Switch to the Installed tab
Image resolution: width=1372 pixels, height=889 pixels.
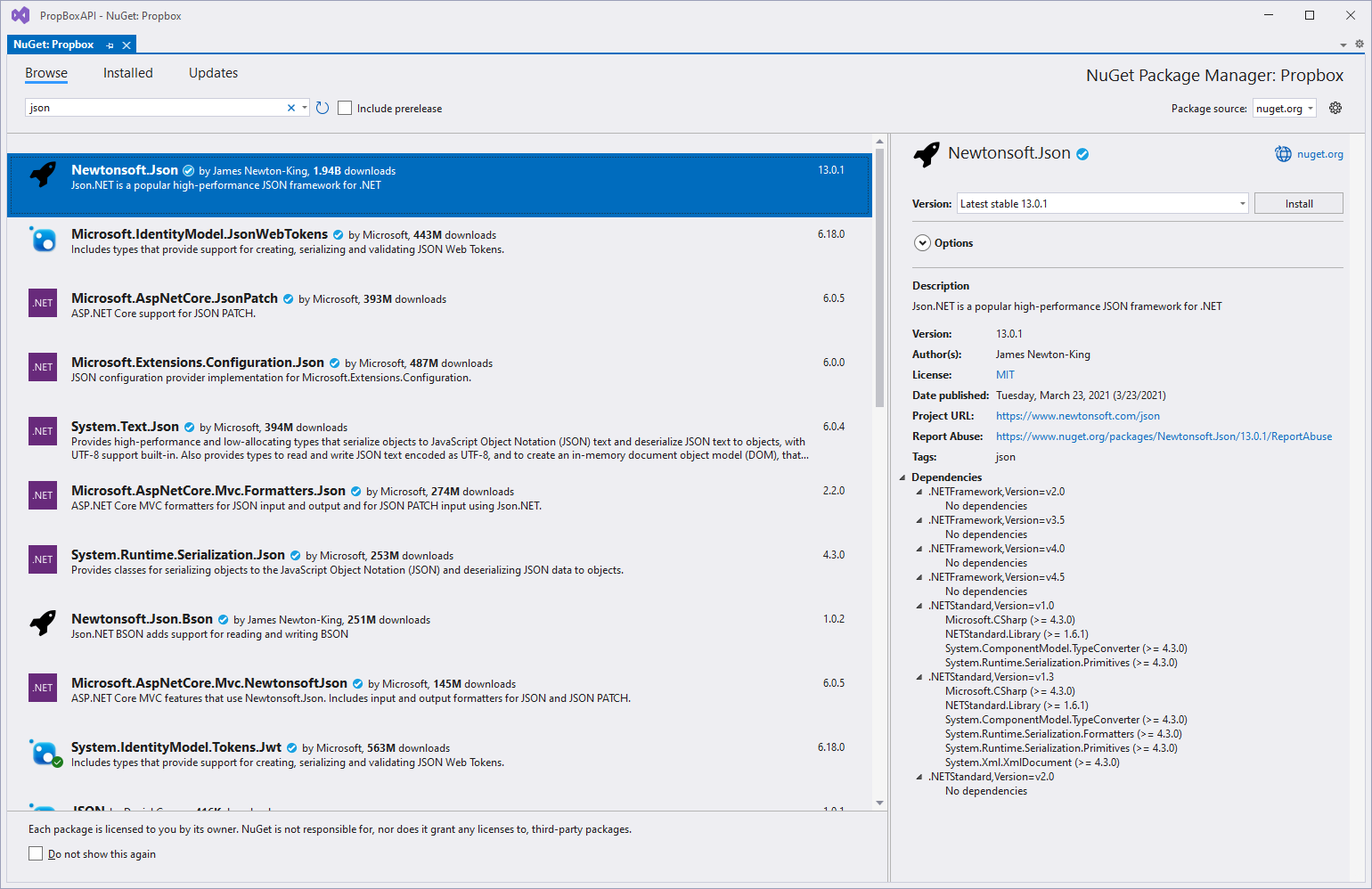127,73
